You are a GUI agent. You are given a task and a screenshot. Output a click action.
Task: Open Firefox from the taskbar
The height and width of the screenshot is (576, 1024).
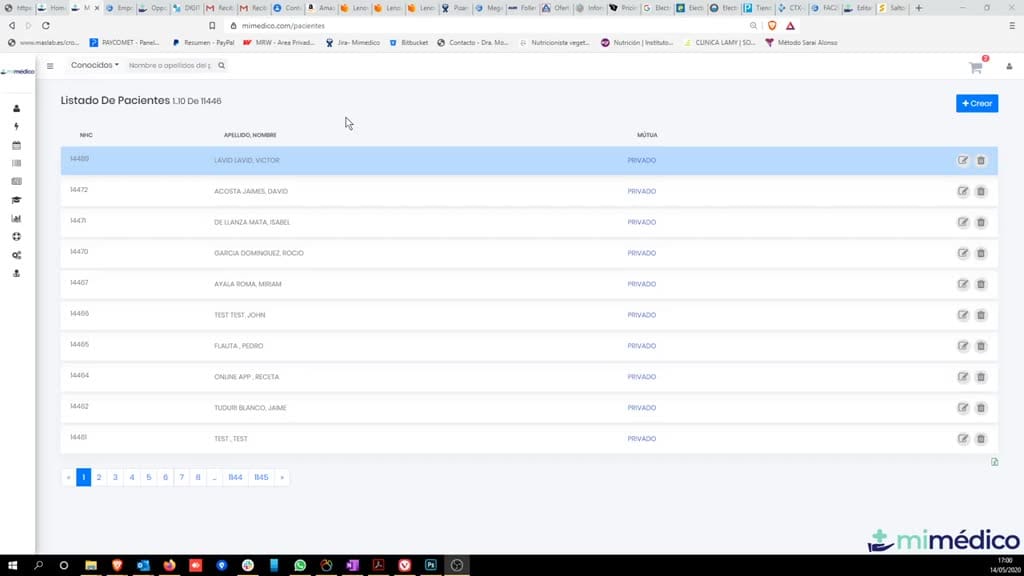point(169,565)
